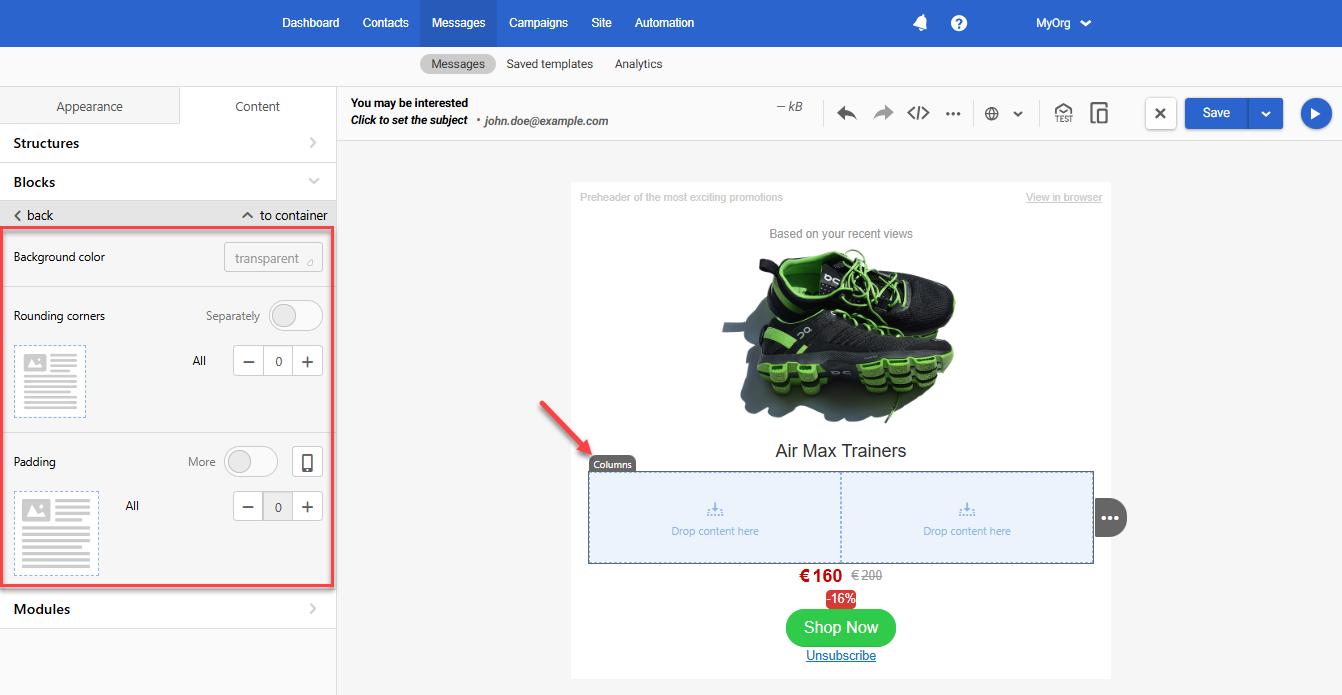The image size is (1342, 695).
Task: Open the Dashboard menu
Action: click(x=310, y=23)
